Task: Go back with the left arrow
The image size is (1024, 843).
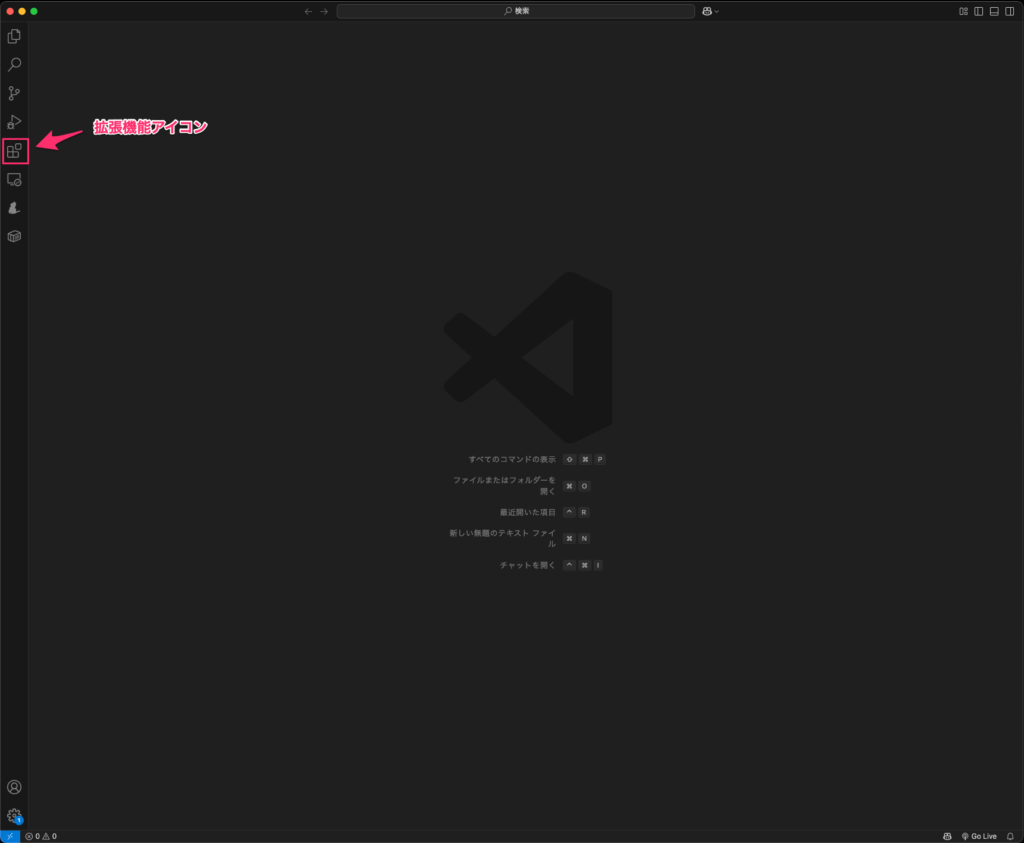Action: (308, 11)
